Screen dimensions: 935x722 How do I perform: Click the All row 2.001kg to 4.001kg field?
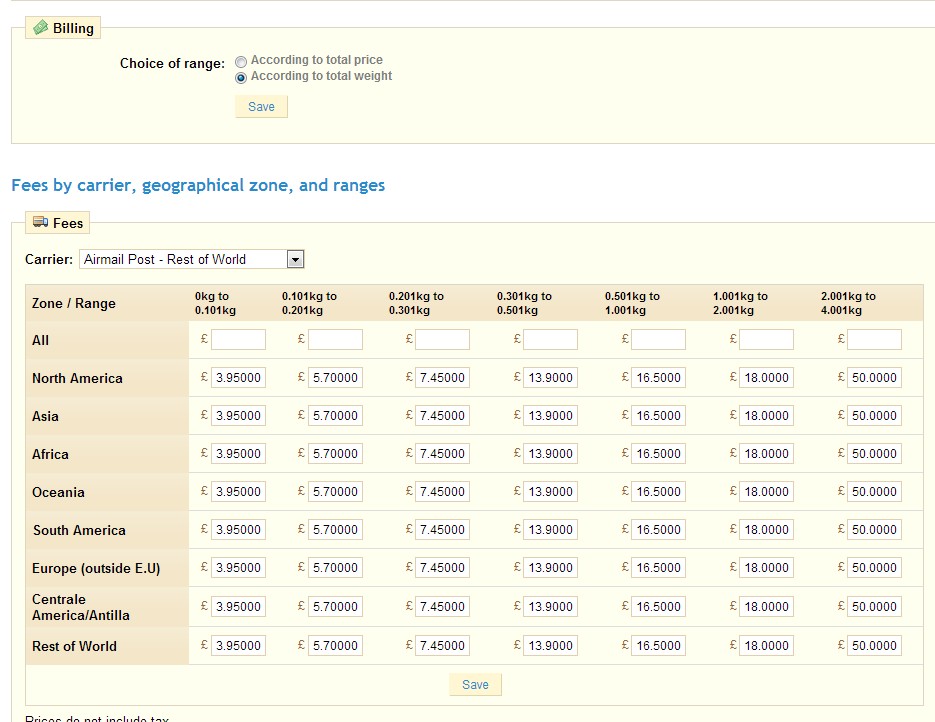click(874, 340)
